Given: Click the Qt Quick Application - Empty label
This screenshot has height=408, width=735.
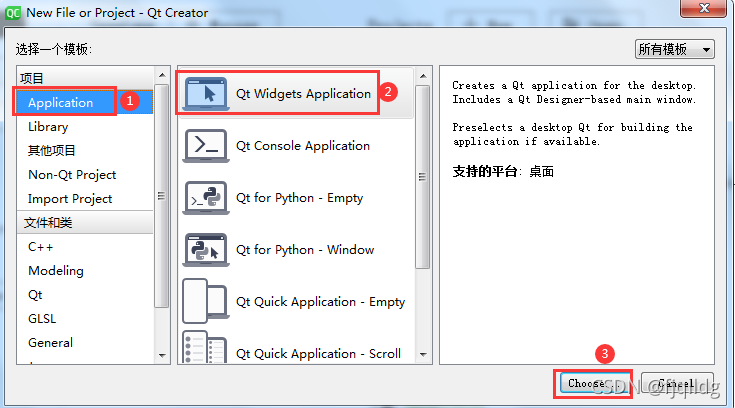Looking at the screenshot, I should click(320, 302).
